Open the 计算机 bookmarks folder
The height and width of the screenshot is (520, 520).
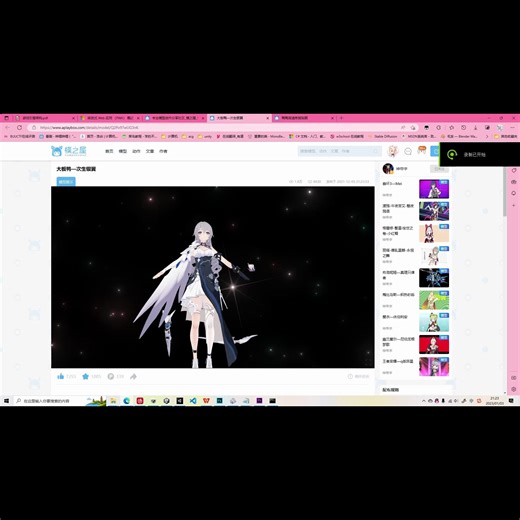170,136
